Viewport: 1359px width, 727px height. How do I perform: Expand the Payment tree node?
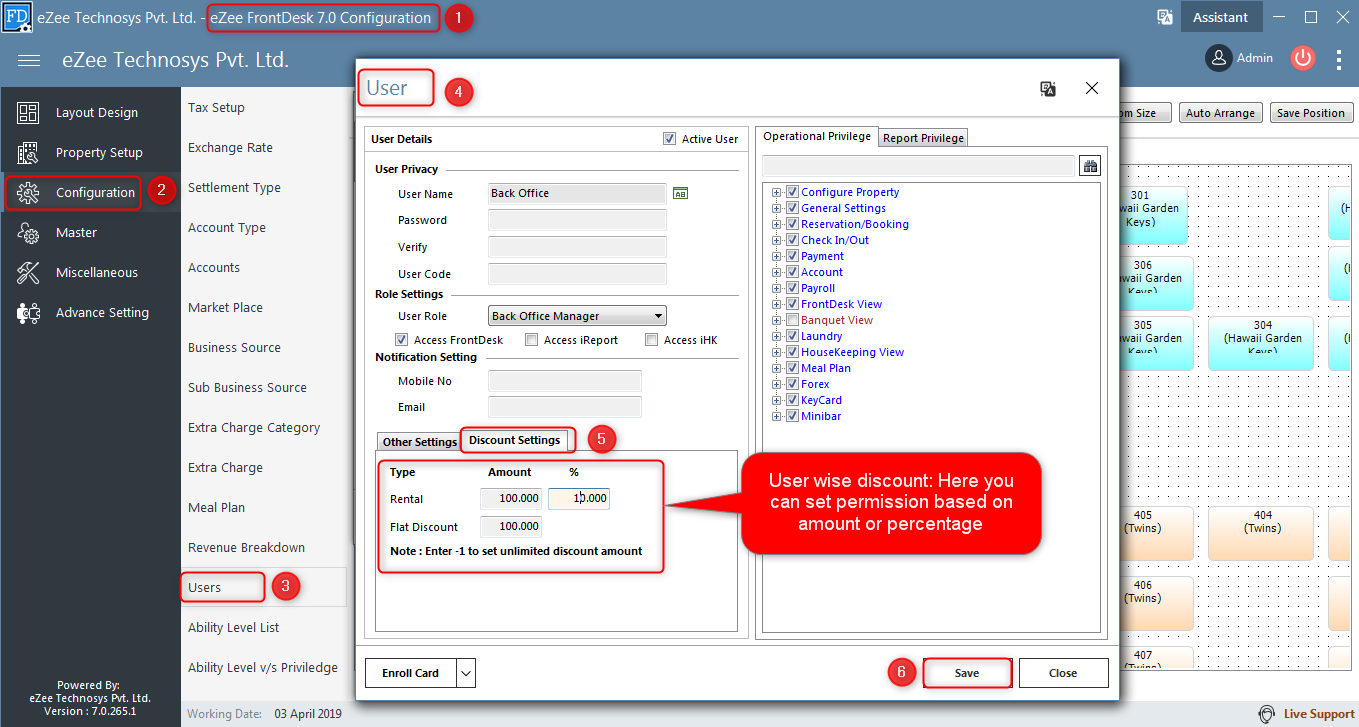click(x=776, y=256)
